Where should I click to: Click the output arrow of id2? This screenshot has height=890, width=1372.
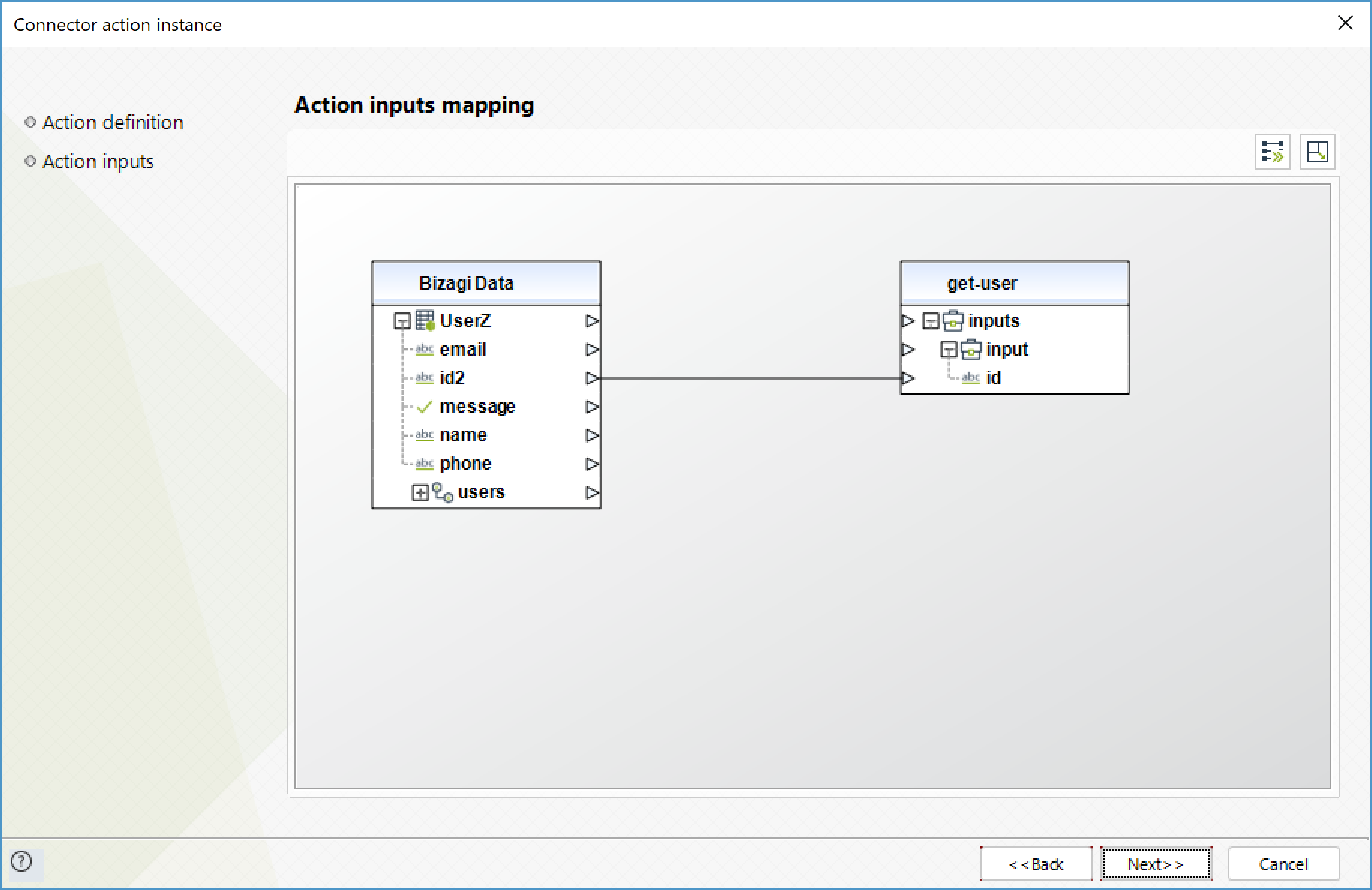pyautogui.click(x=592, y=378)
